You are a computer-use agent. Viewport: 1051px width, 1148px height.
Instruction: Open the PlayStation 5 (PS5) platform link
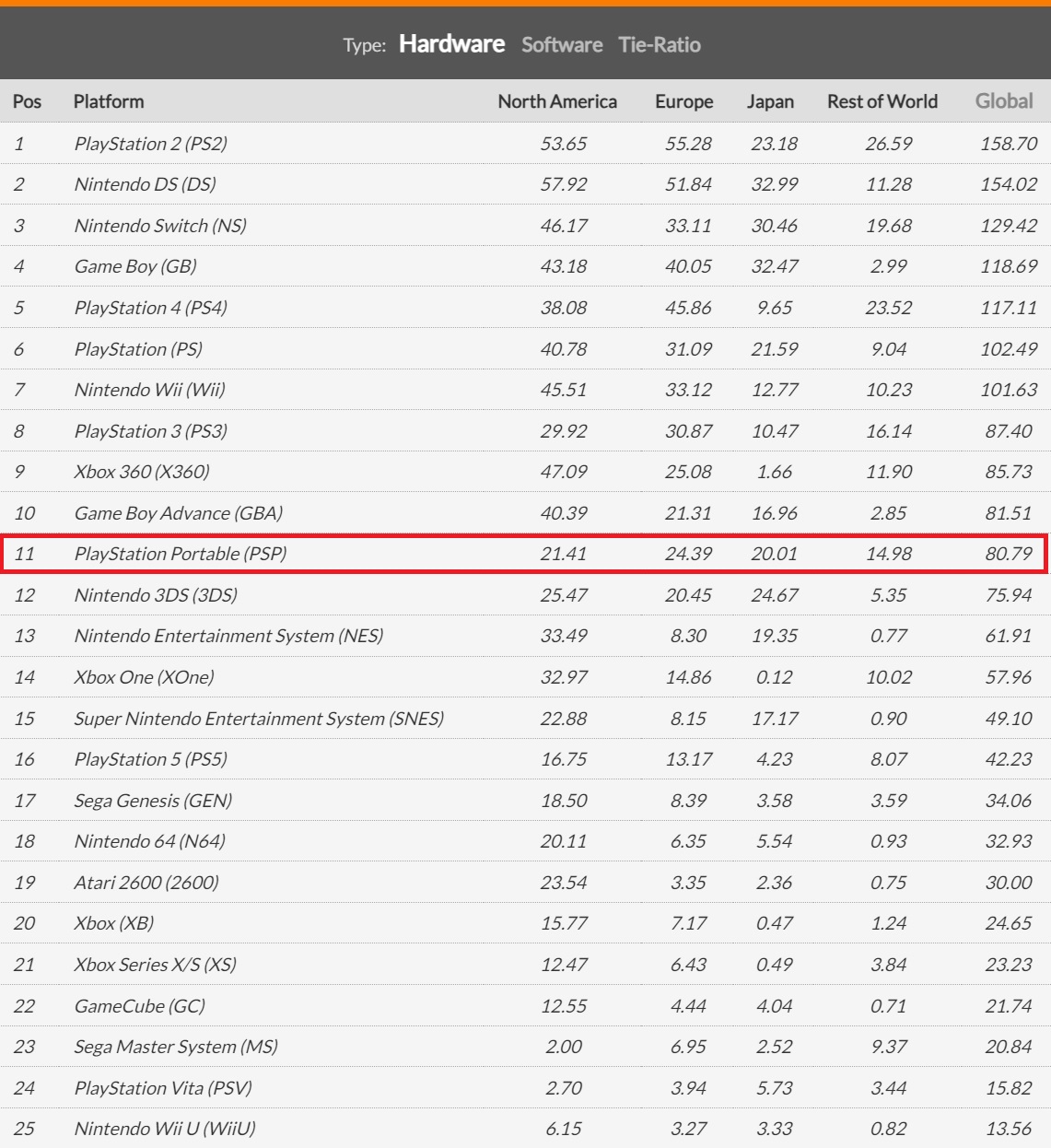coord(151,759)
